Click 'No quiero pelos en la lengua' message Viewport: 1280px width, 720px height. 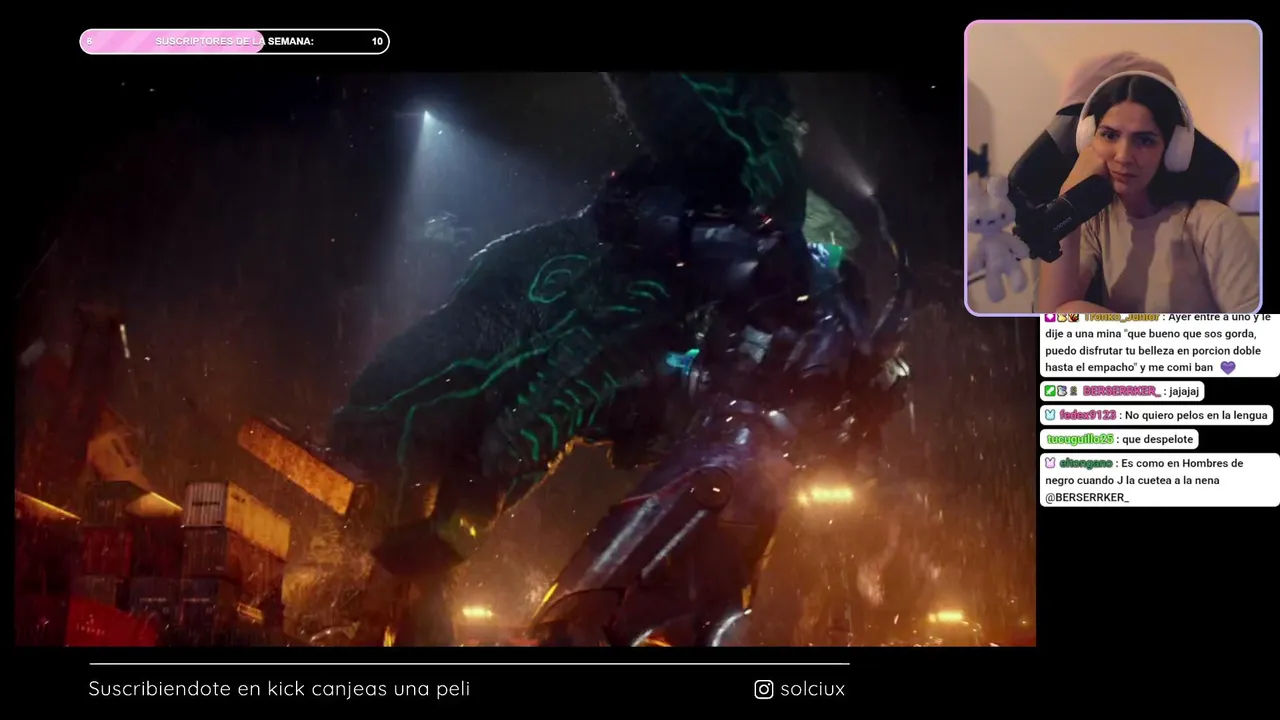(1196, 415)
